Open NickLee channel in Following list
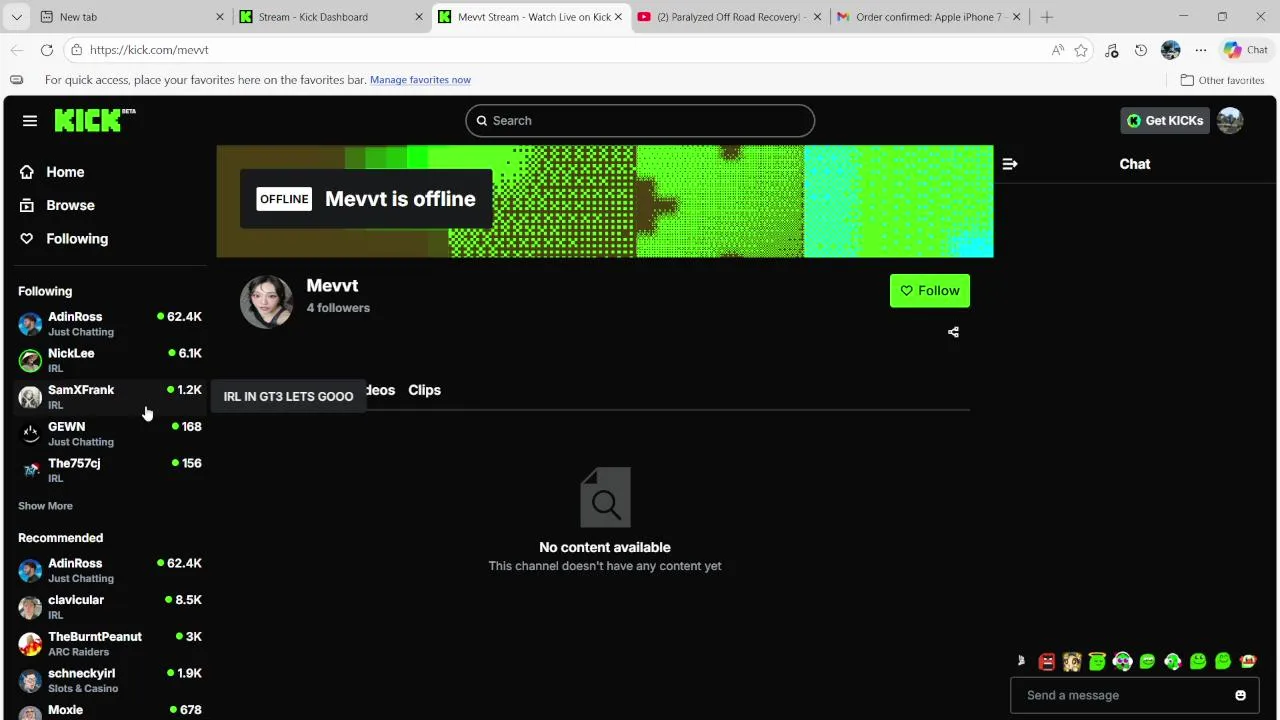The width and height of the screenshot is (1280, 720). click(110, 360)
